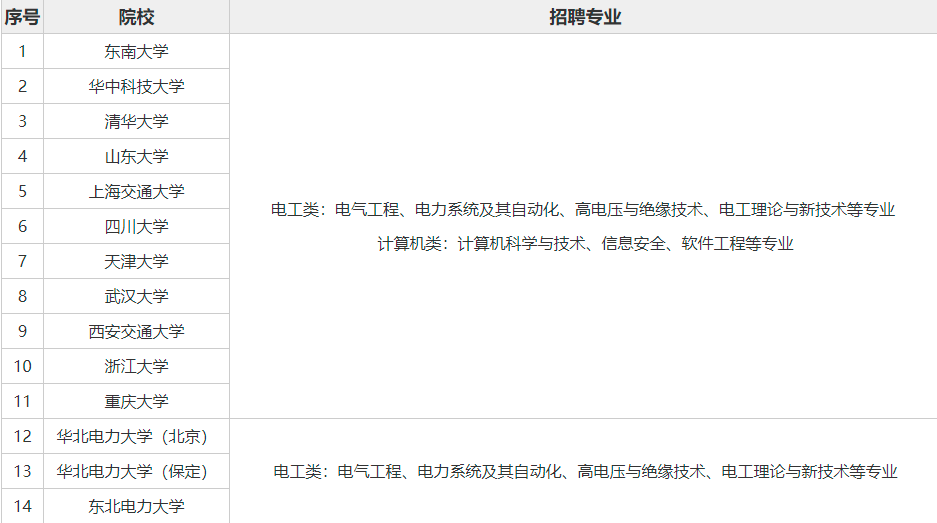
Task: Click row number 7 cell
Action: click(22, 261)
